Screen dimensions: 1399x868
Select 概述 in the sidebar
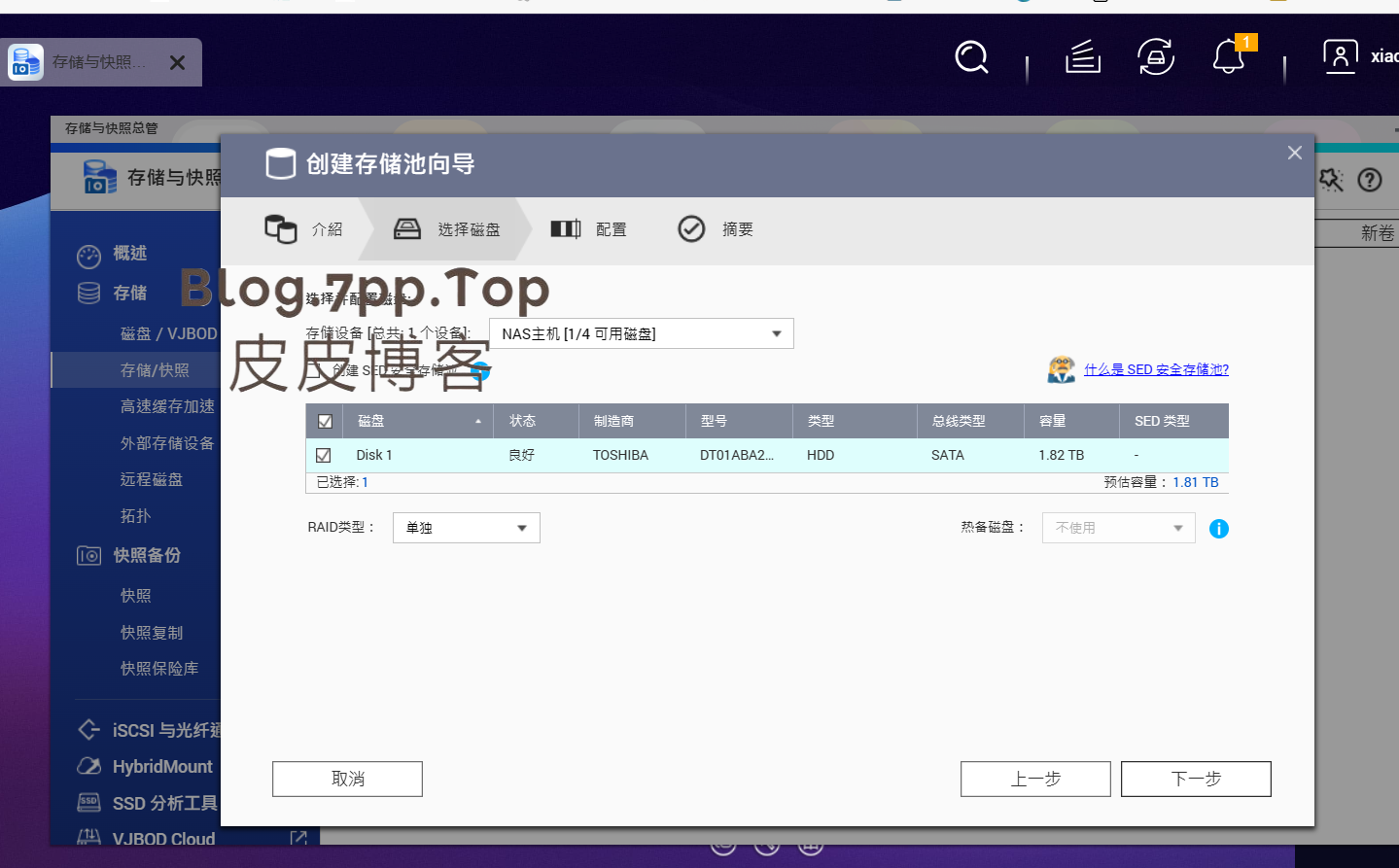tap(129, 253)
